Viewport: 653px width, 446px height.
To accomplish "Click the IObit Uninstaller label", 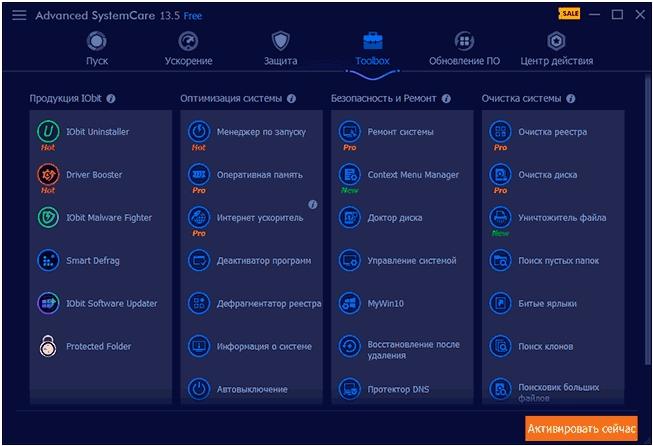I will click(x=97, y=132).
